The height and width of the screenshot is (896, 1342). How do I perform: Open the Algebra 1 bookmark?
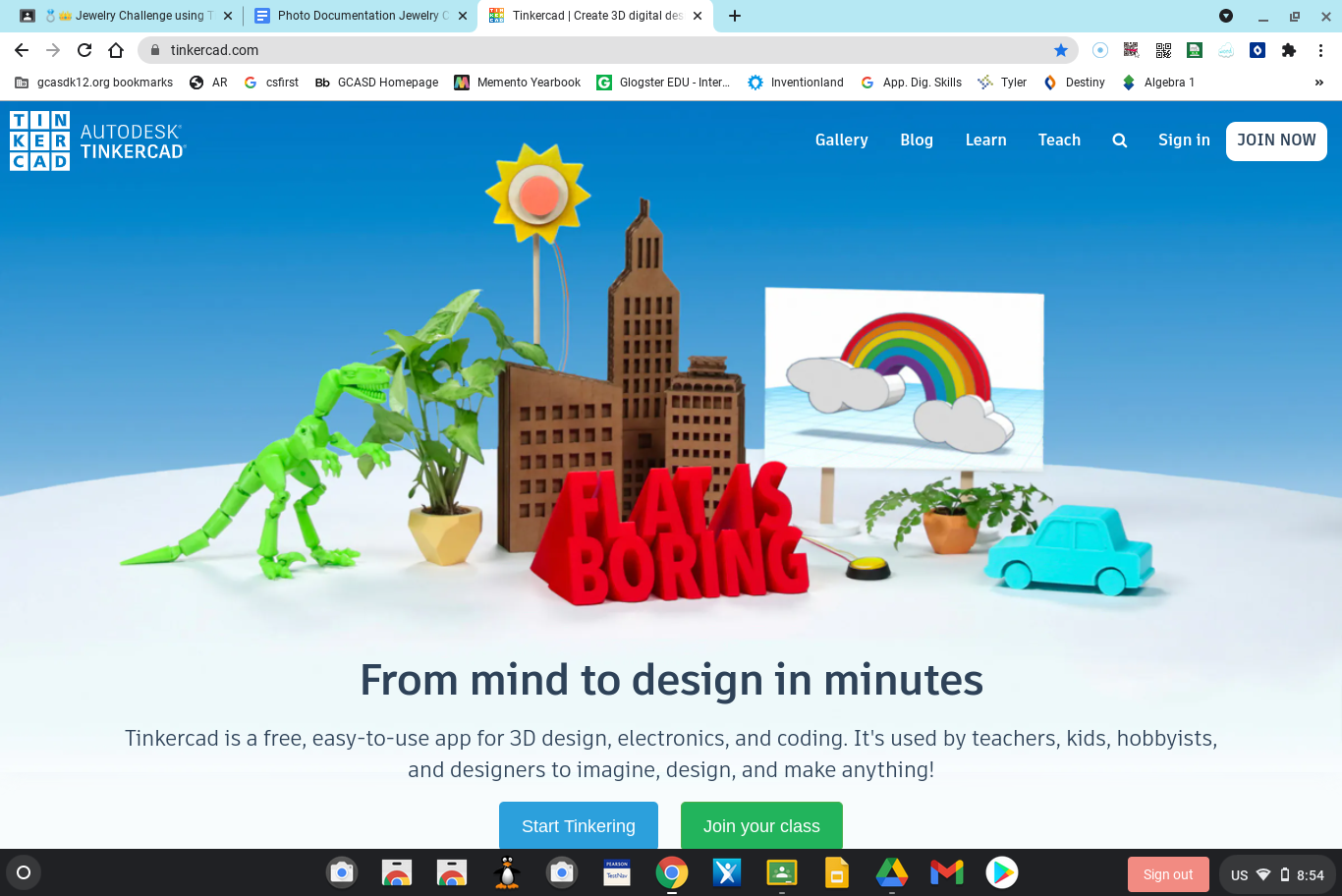tap(1158, 83)
